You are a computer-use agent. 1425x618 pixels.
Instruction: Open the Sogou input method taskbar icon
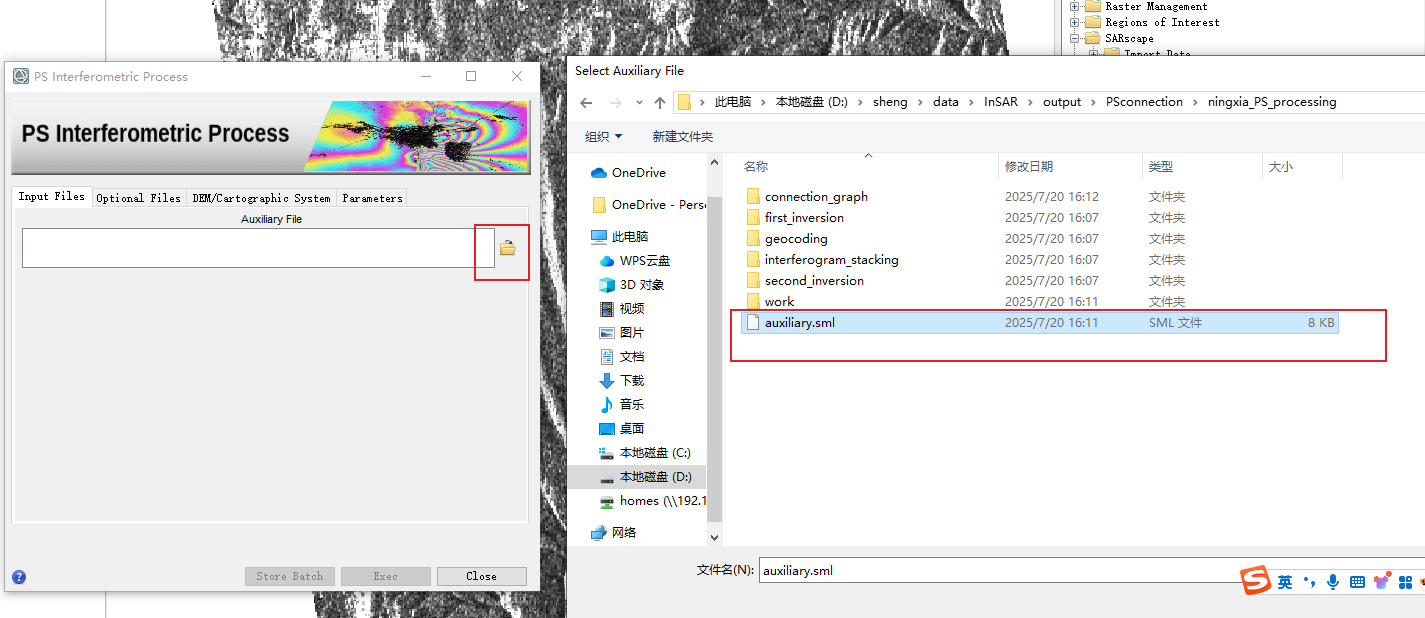[x=1258, y=580]
